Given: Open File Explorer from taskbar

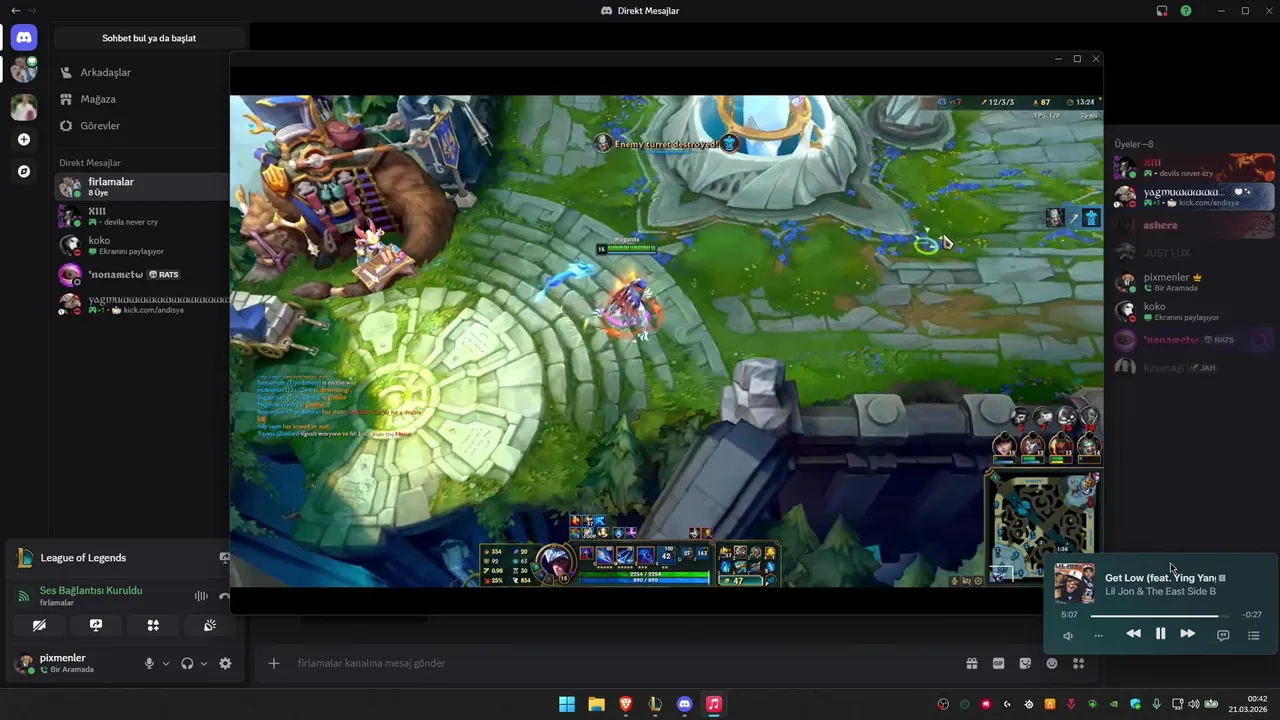Looking at the screenshot, I should 596,704.
